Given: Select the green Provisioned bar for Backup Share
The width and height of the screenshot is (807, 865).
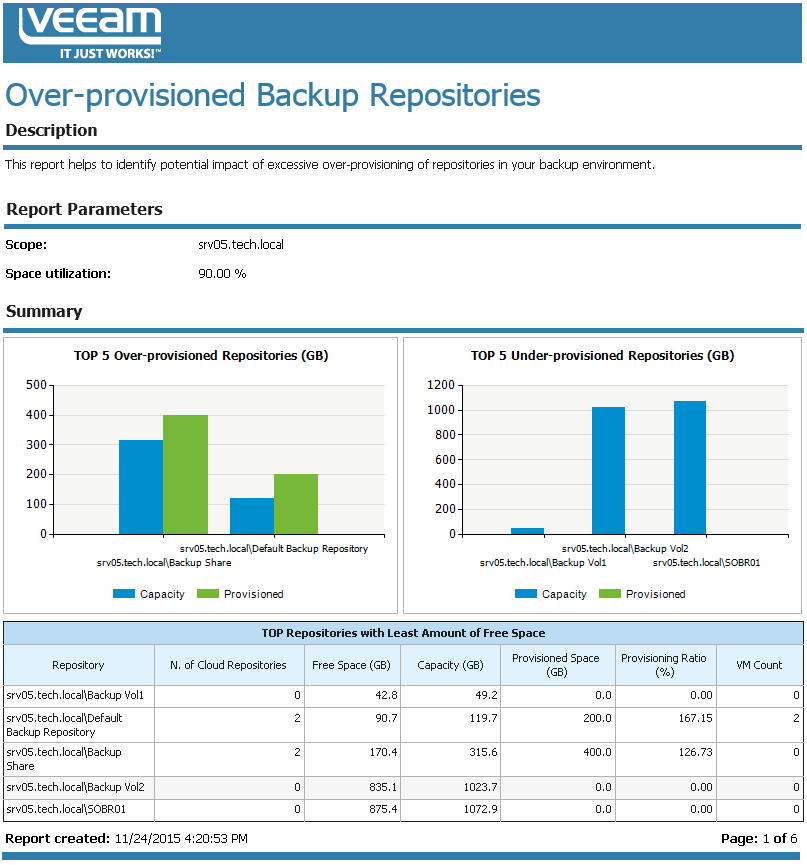Looking at the screenshot, I should coord(185,474).
